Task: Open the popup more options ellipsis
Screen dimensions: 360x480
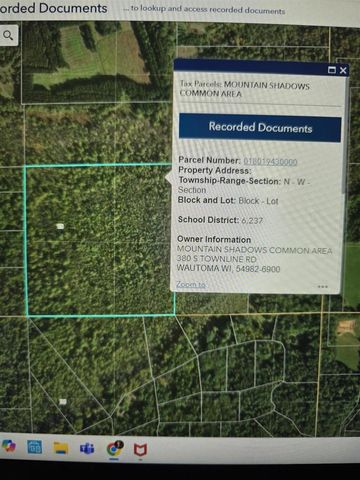Action: (323, 286)
